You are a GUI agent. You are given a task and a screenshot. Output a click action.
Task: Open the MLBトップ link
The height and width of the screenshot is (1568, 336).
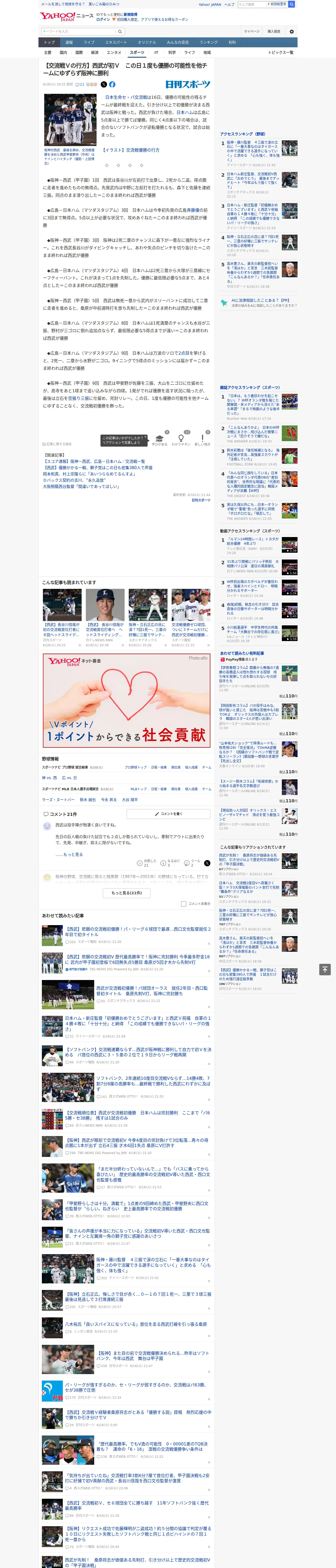point(138,789)
